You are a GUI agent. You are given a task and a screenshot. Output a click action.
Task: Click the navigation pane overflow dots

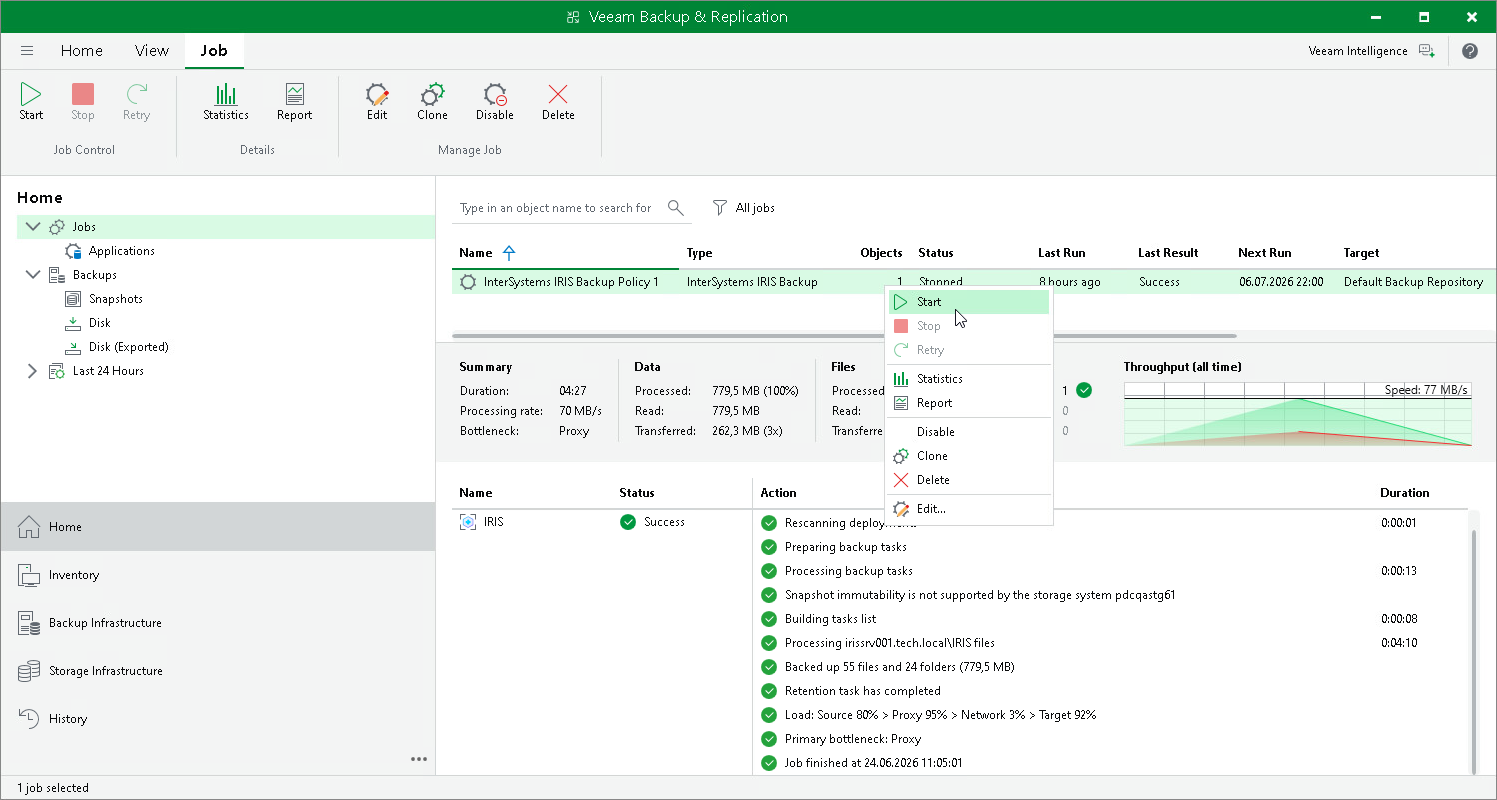click(419, 759)
